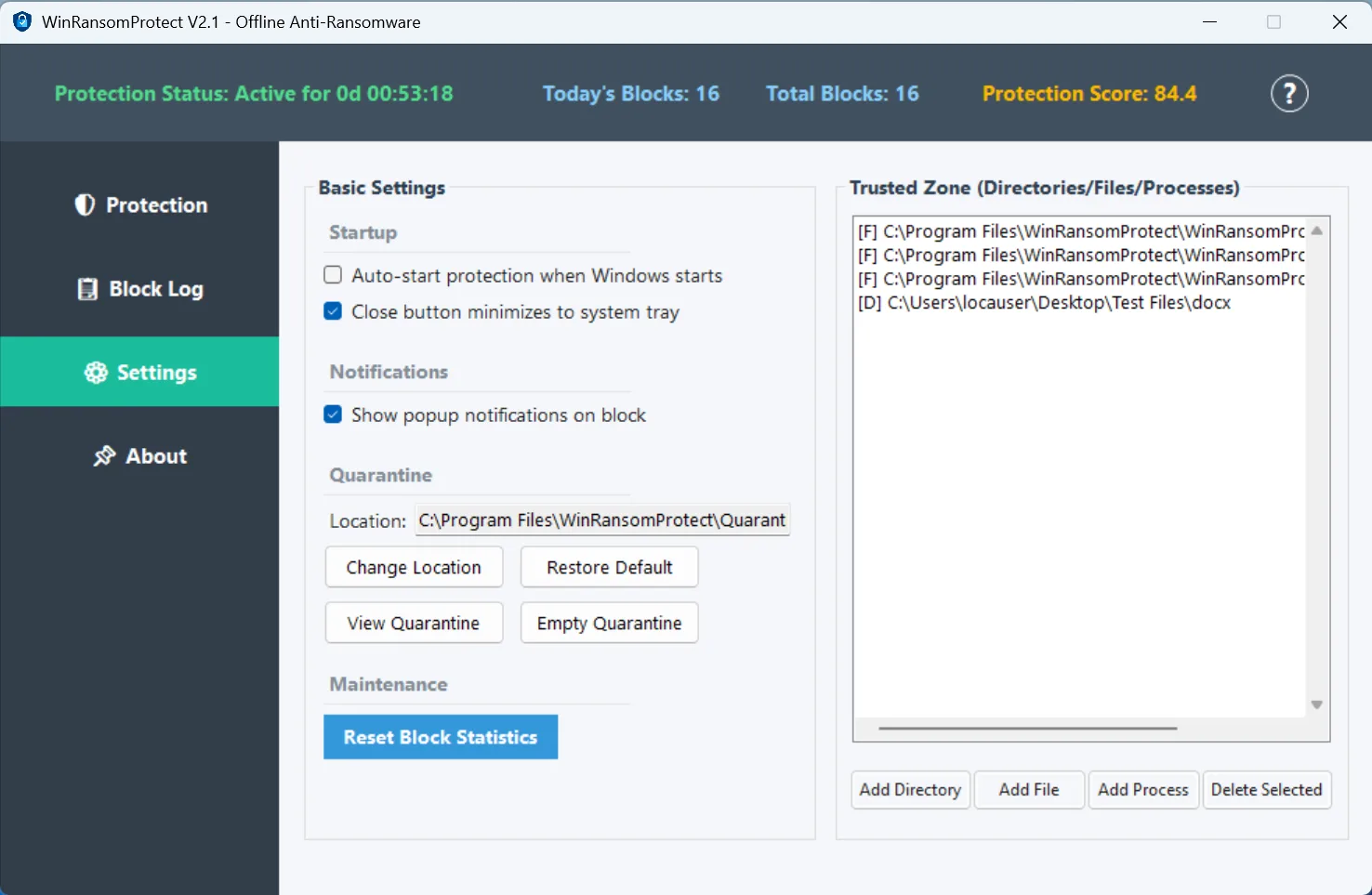Click the Trusted Zone panel heading
Viewport: 1372px width, 895px height.
pyautogui.click(x=1045, y=188)
